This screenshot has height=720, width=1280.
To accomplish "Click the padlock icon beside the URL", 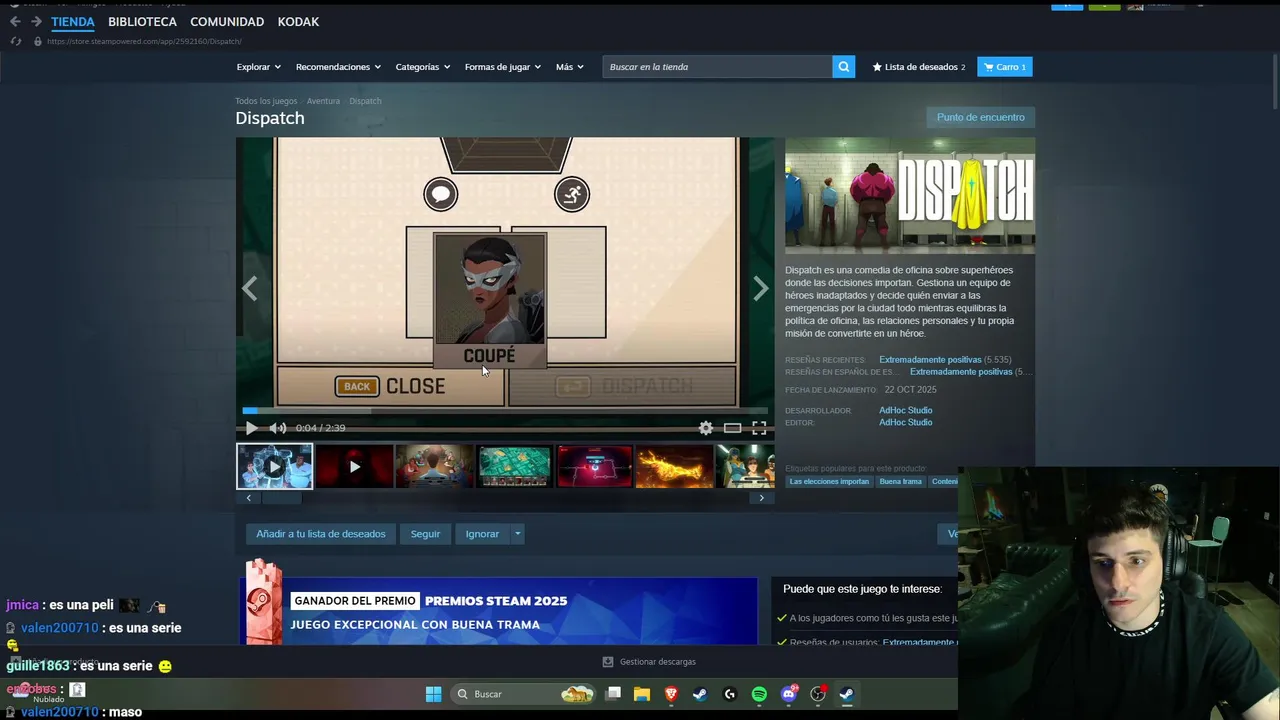I will pyautogui.click(x=38, y=41).
